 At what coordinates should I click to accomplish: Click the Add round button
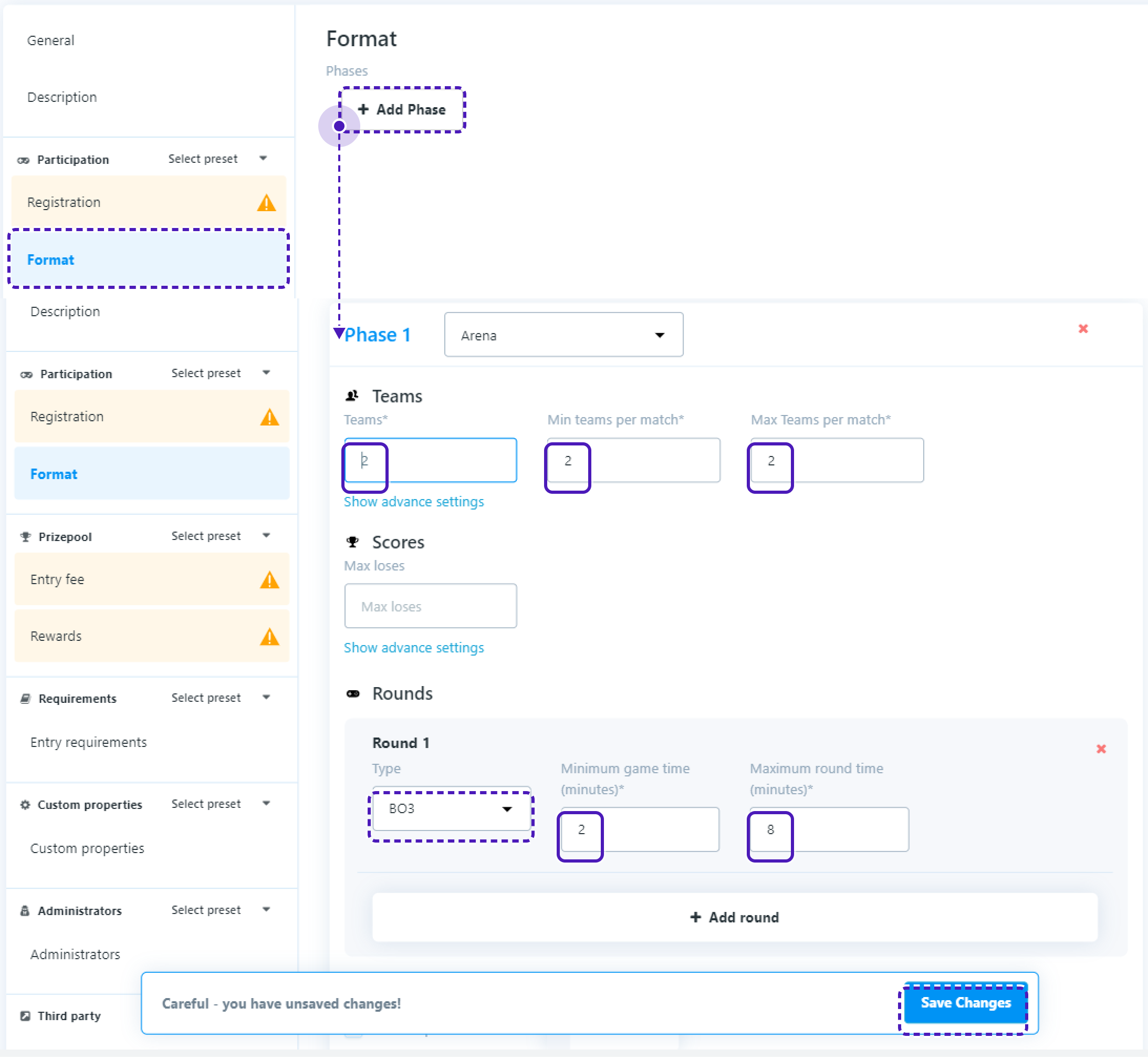[734, 918]
